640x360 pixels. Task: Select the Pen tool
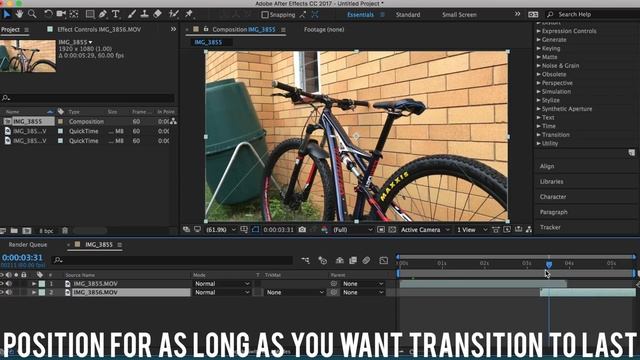(102, 14)
